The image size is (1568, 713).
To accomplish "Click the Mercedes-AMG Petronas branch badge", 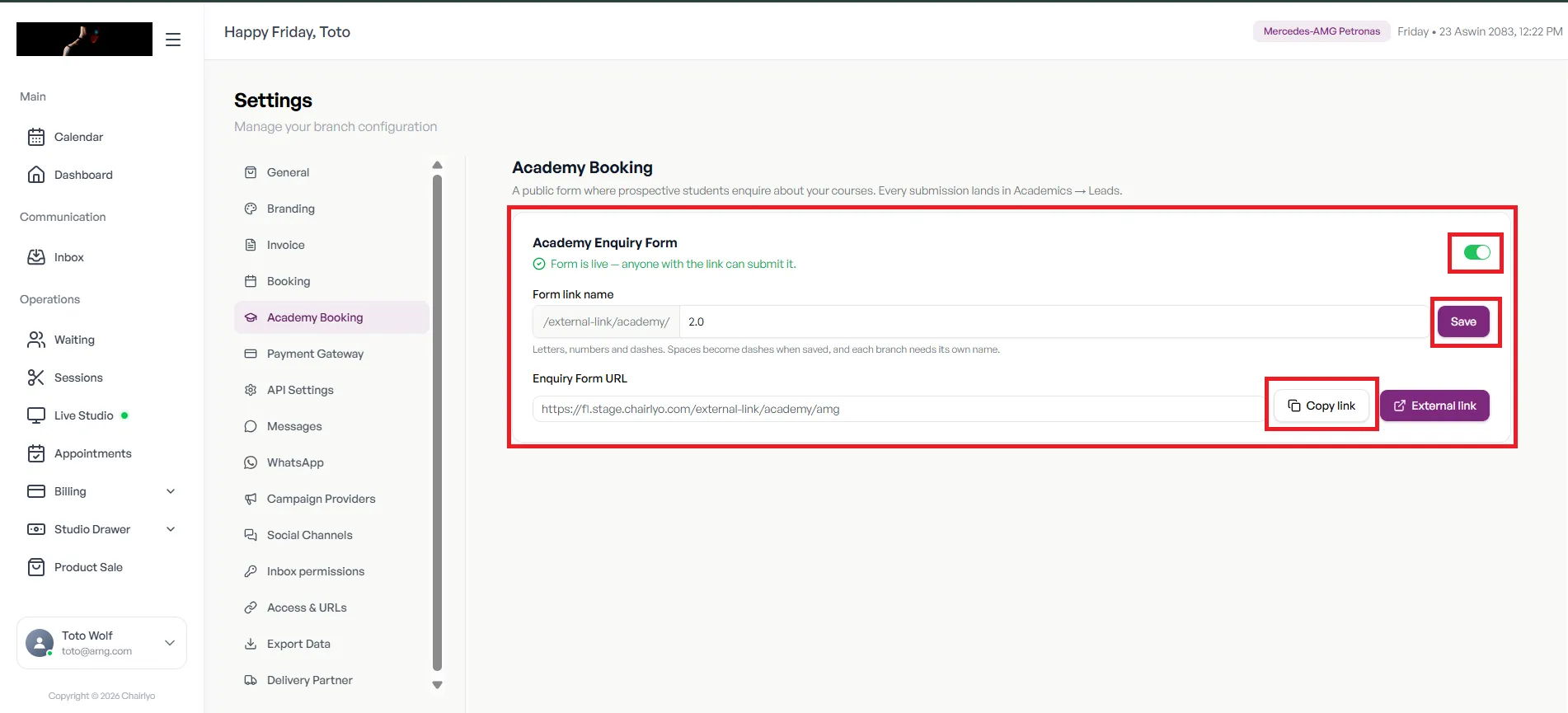I will tap(1322, 31).
